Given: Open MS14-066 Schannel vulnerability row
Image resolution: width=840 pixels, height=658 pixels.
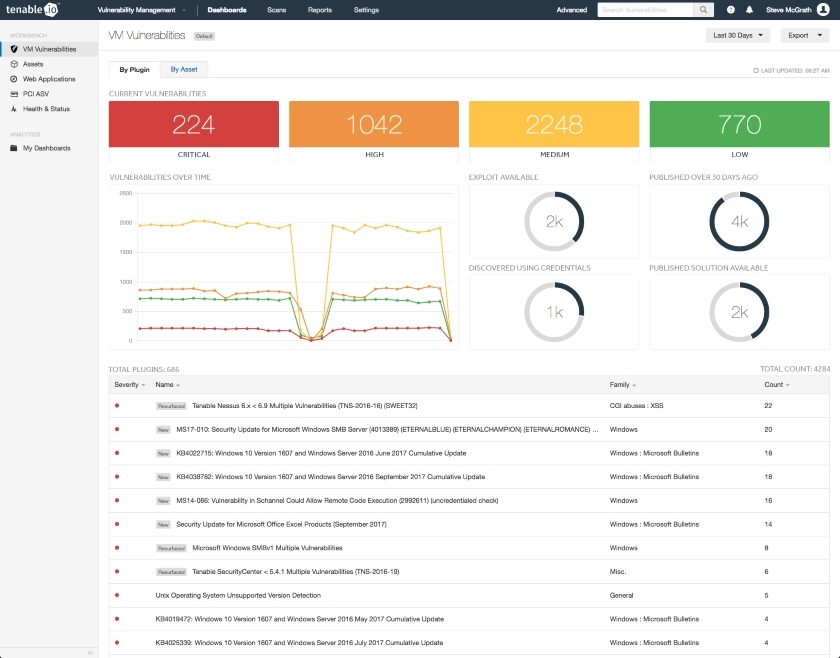Looking at the screenshot, I should pyautogui.click(x=469, y=500).
